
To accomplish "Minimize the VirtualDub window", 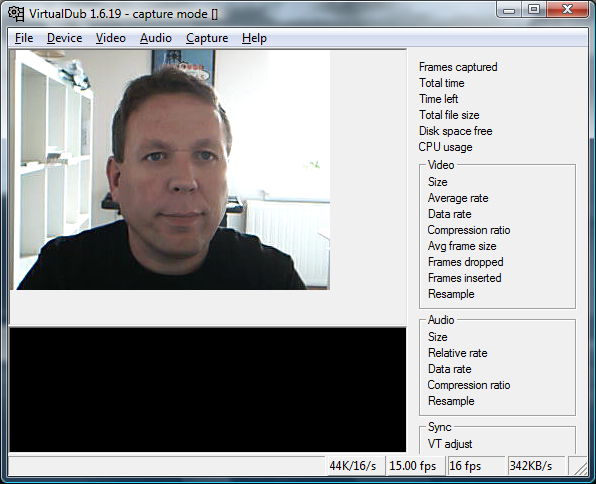I will [509, 10].
